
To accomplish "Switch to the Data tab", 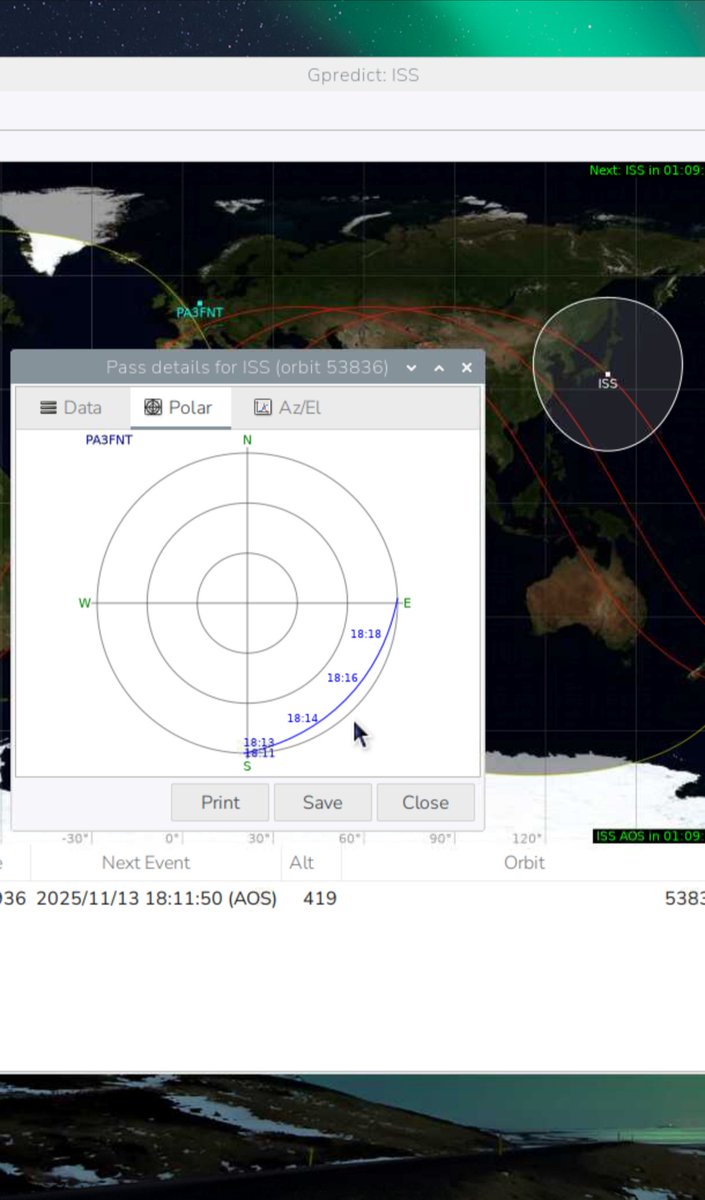I will coord(72,408).
